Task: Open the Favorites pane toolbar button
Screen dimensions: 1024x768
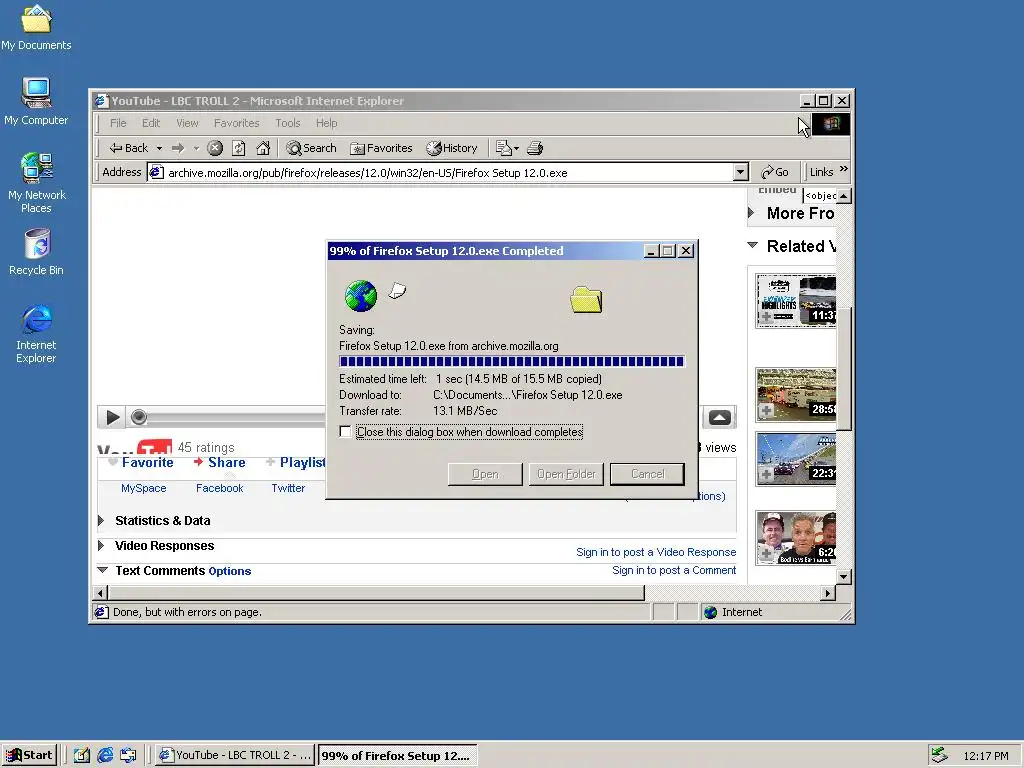Action: (x=381, y=148)
